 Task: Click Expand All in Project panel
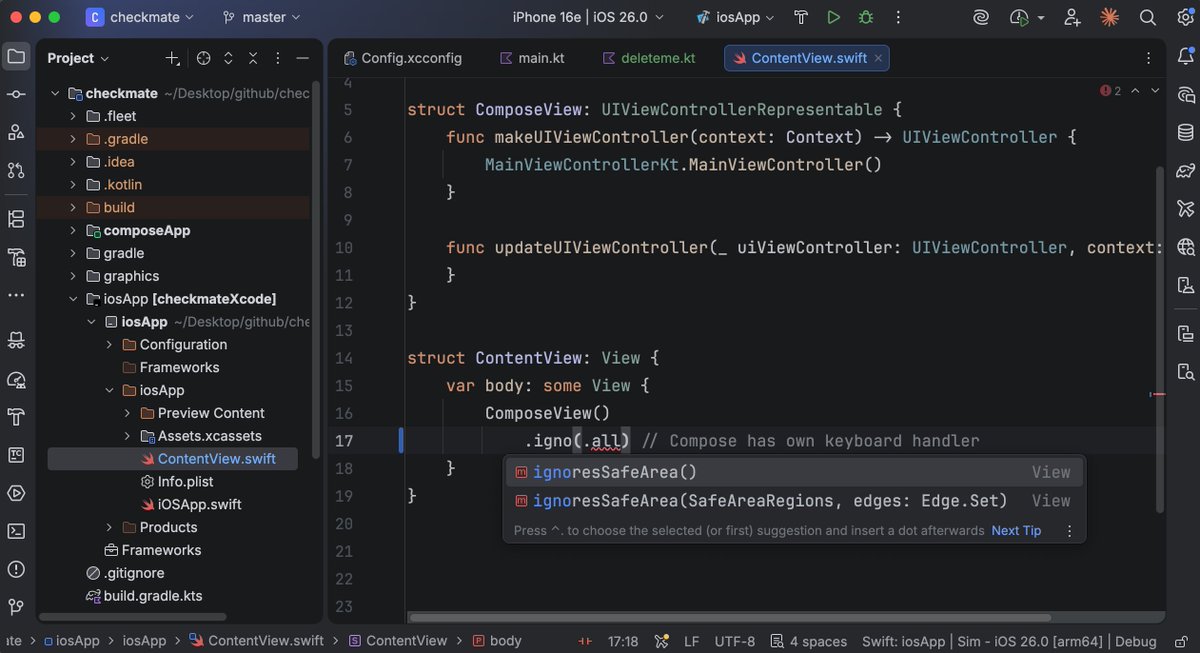229,58
